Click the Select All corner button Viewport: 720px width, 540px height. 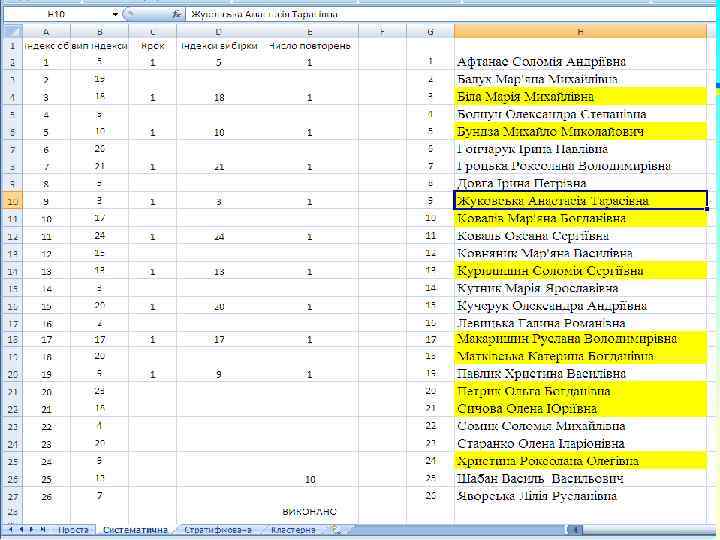pyautogui.click(x=12, y=32)
